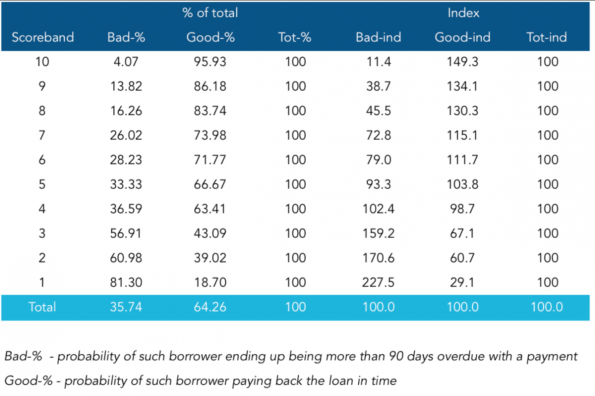
Task: Click the Tot-ind column header
Action: 547,37
